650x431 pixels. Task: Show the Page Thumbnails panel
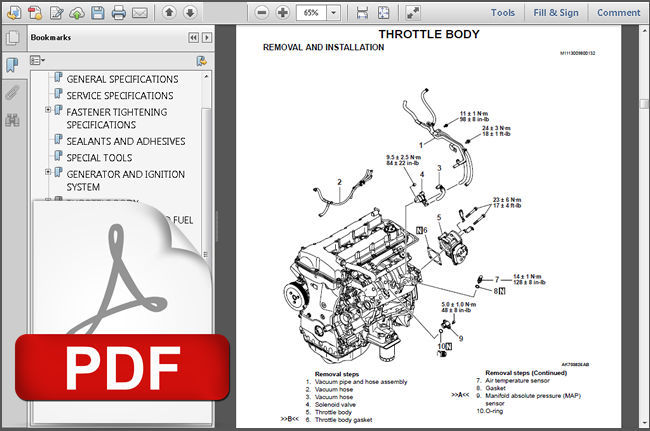(x=12, y=38)
